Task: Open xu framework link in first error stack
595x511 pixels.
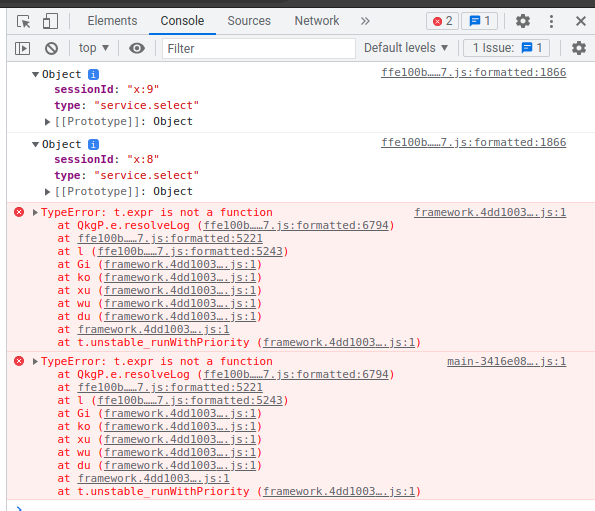Action: tap(180, 290)
